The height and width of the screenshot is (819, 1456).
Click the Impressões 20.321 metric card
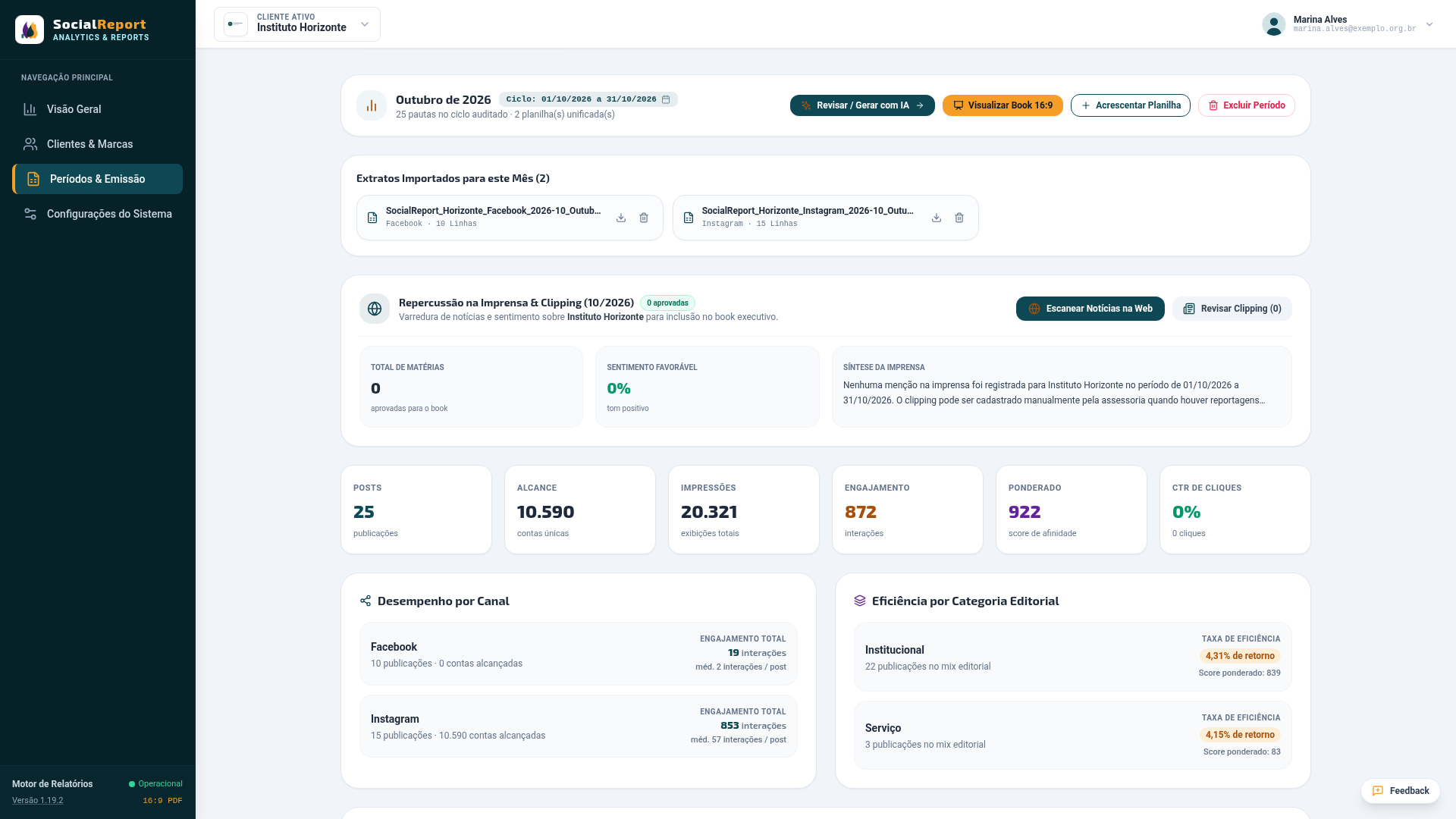click(744, 510)
